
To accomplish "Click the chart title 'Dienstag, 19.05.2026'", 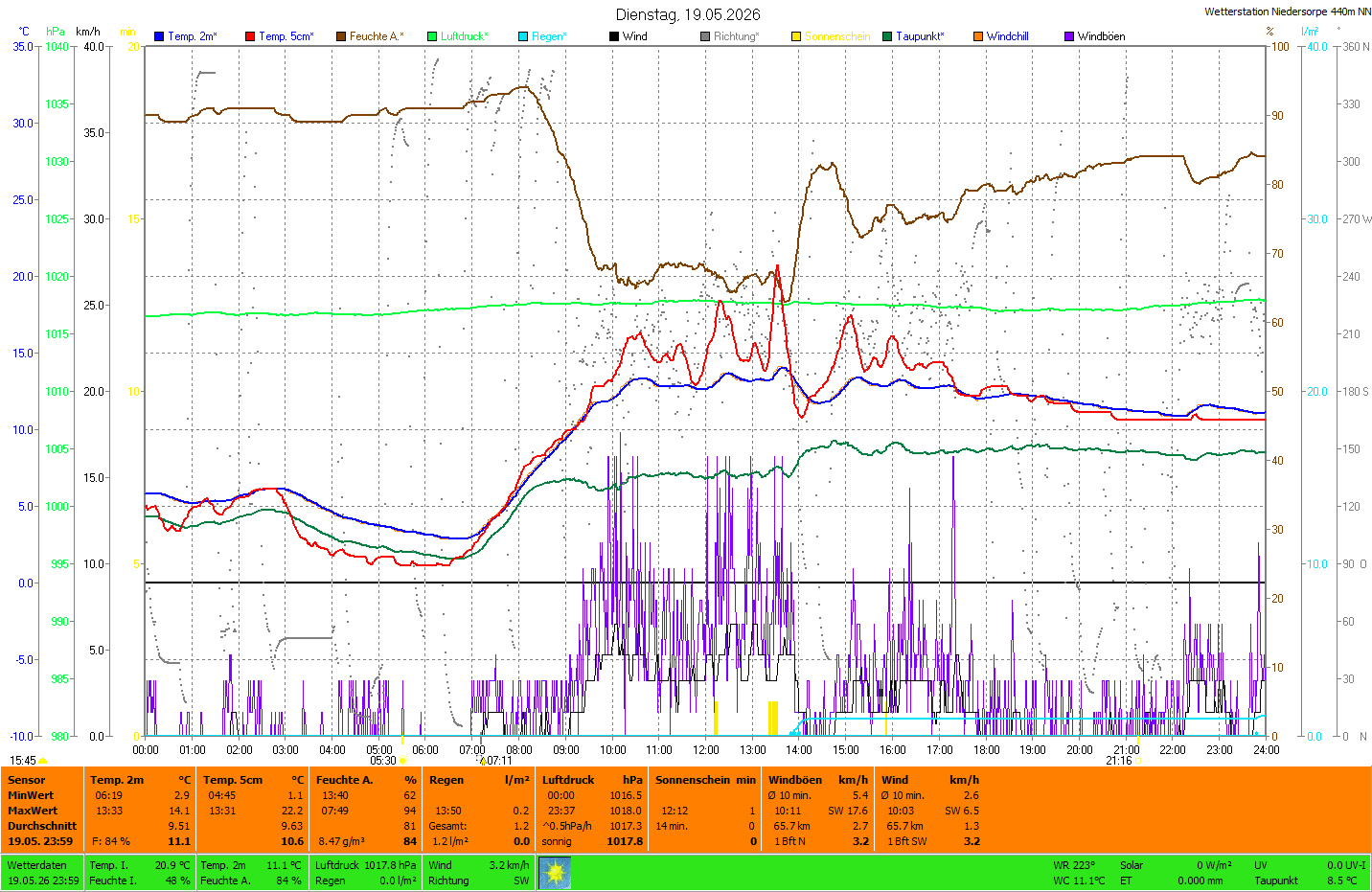I will click(x=688, y=14).
